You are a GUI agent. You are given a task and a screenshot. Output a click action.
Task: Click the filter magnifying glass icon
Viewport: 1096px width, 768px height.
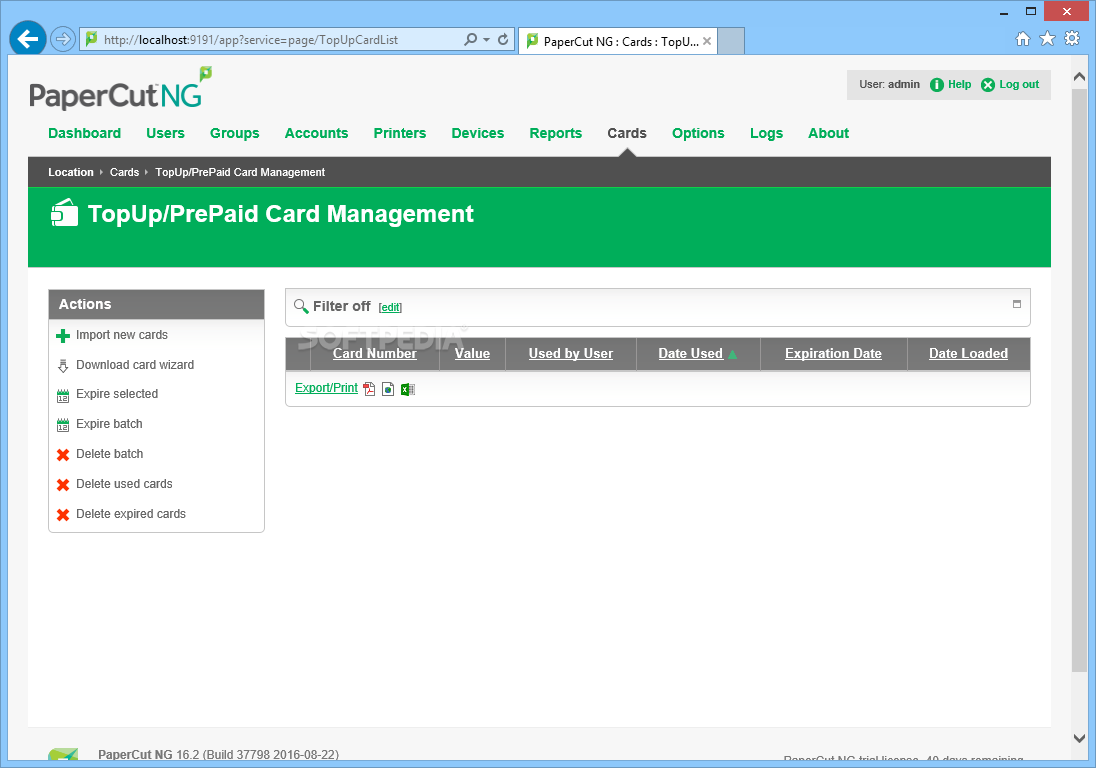click(301, 307)
